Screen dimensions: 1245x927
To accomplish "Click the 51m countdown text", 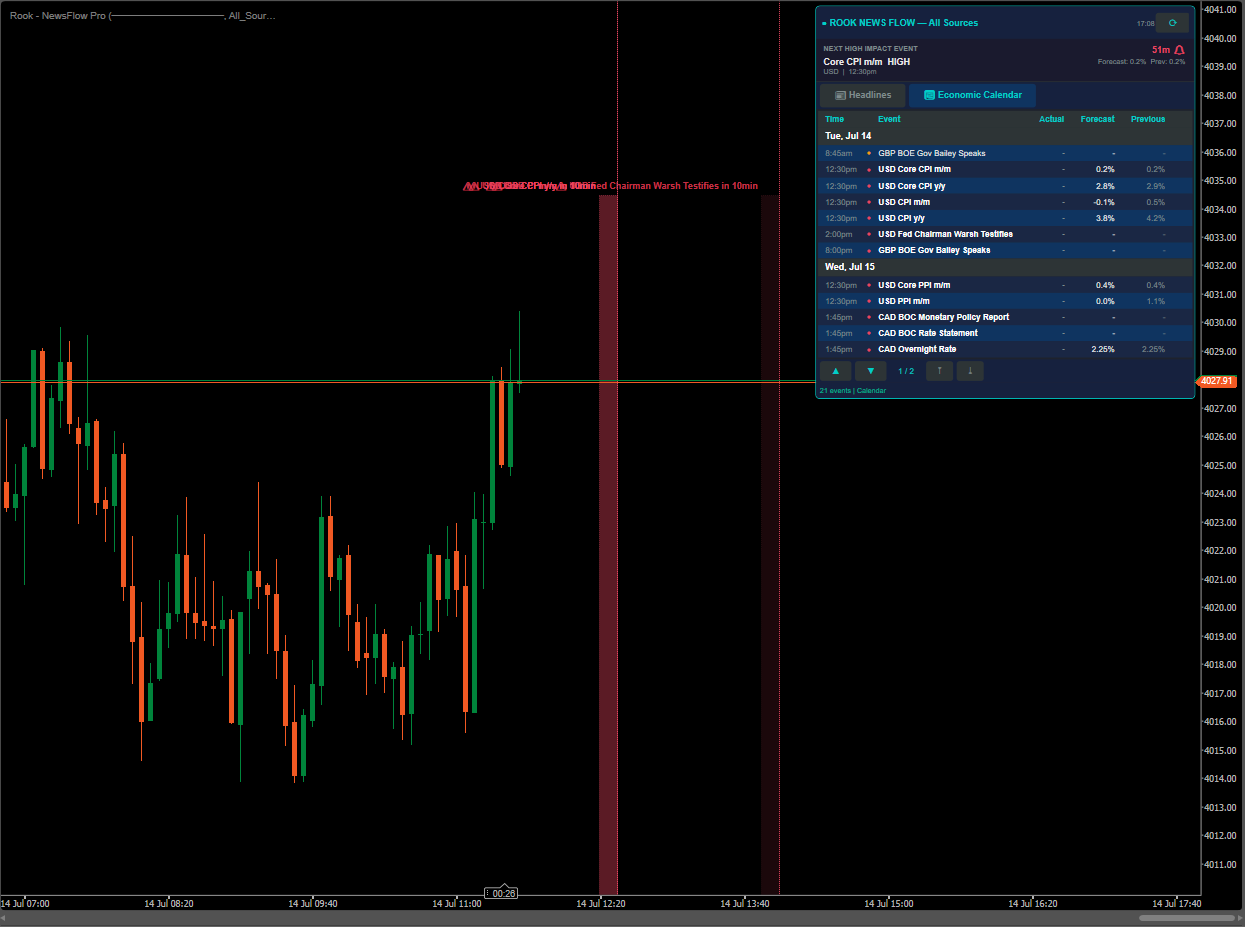I will pyautogui.click(x=1161, y=49).
